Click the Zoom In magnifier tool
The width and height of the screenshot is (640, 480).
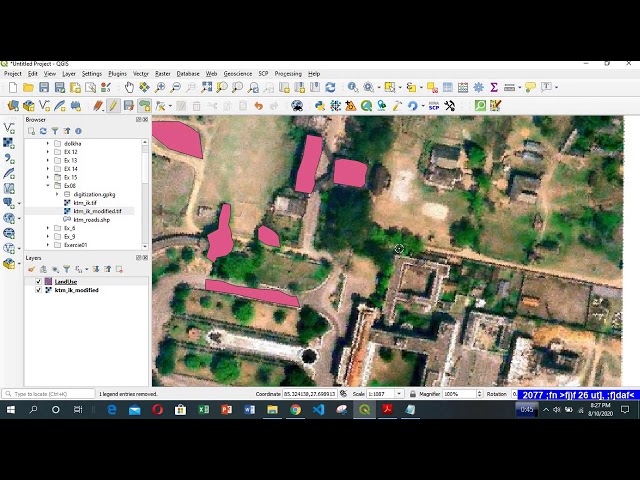point(160,87)
